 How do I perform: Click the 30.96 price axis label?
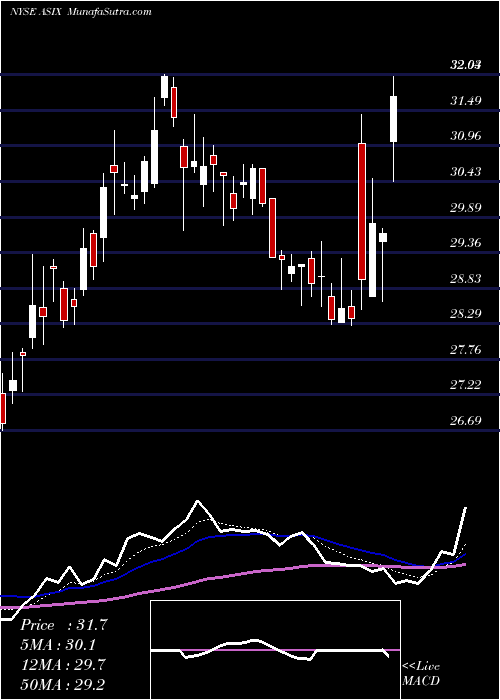(x=466, y=136)
